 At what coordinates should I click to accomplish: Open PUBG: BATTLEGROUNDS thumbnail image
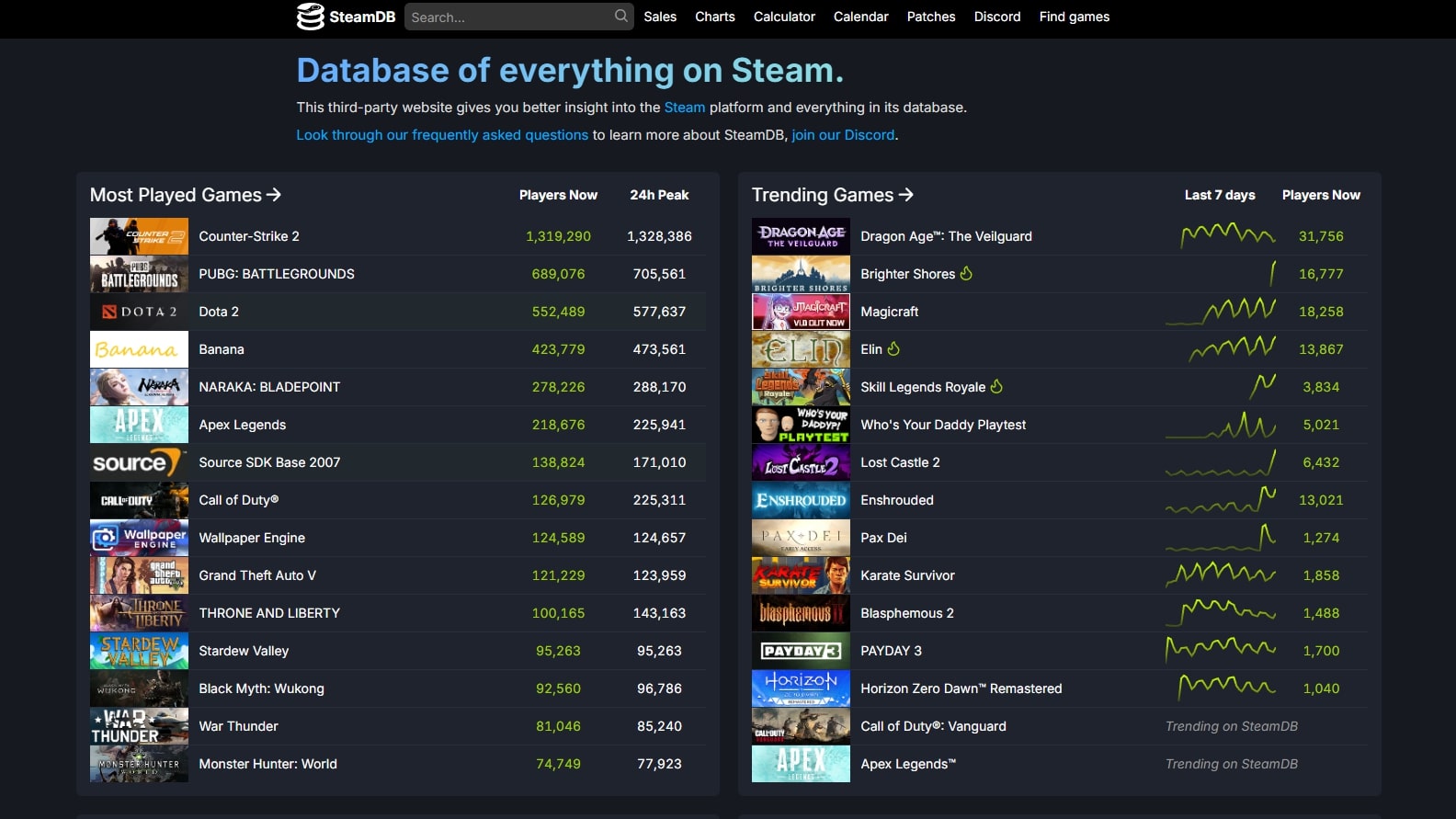pyautogui.click(x=139, y=274)
